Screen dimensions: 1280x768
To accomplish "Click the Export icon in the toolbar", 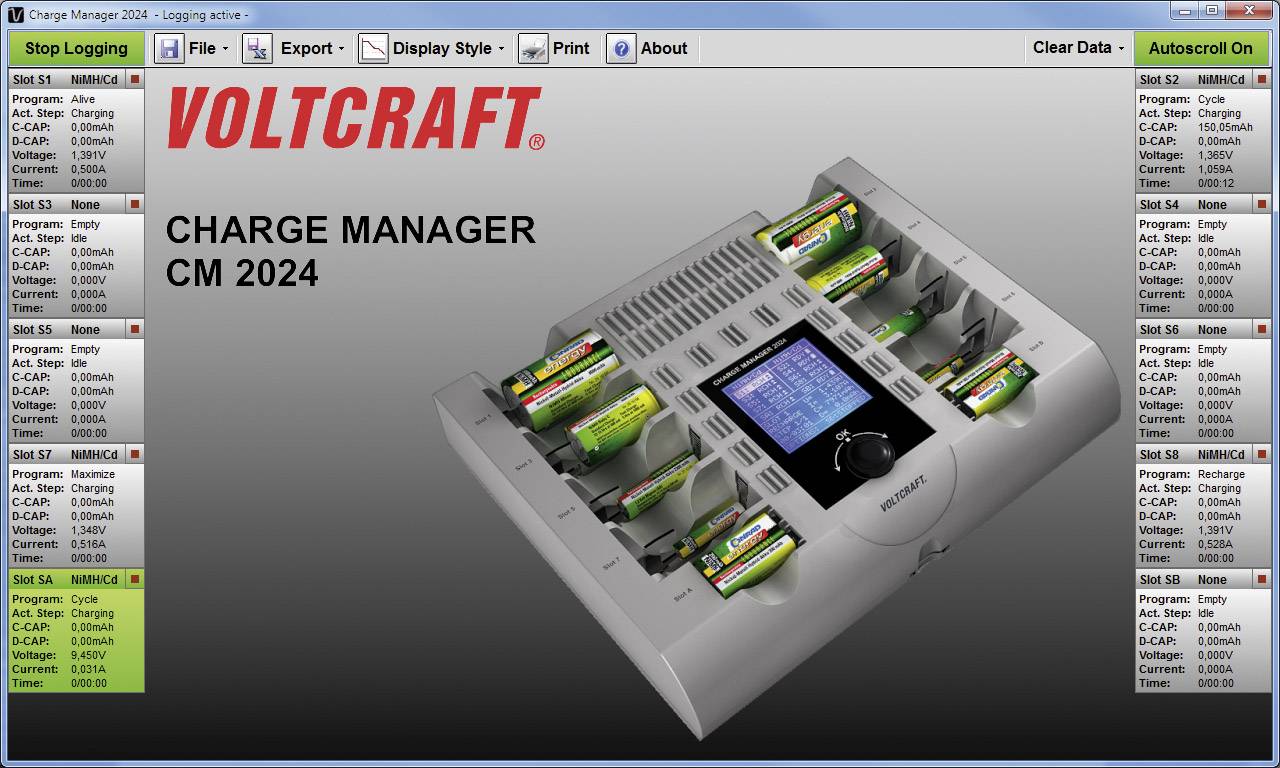I will pos(256,47).
